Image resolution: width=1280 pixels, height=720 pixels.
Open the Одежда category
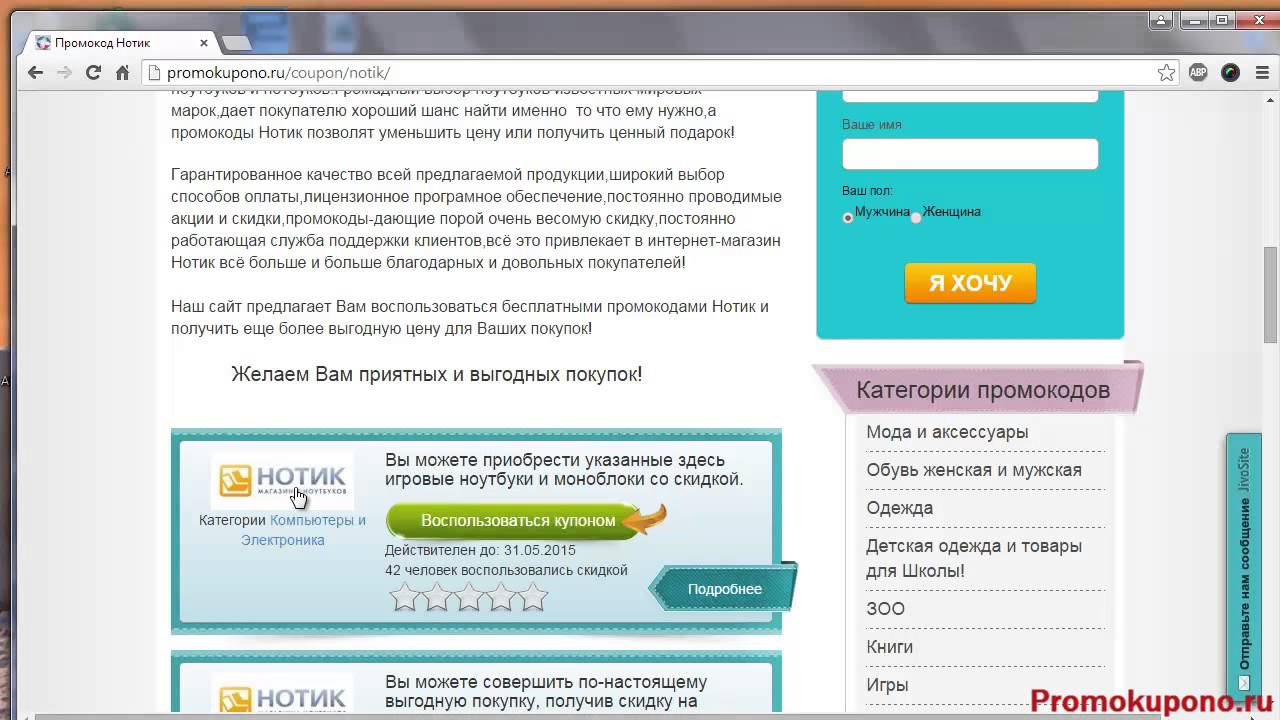(899, 508)
